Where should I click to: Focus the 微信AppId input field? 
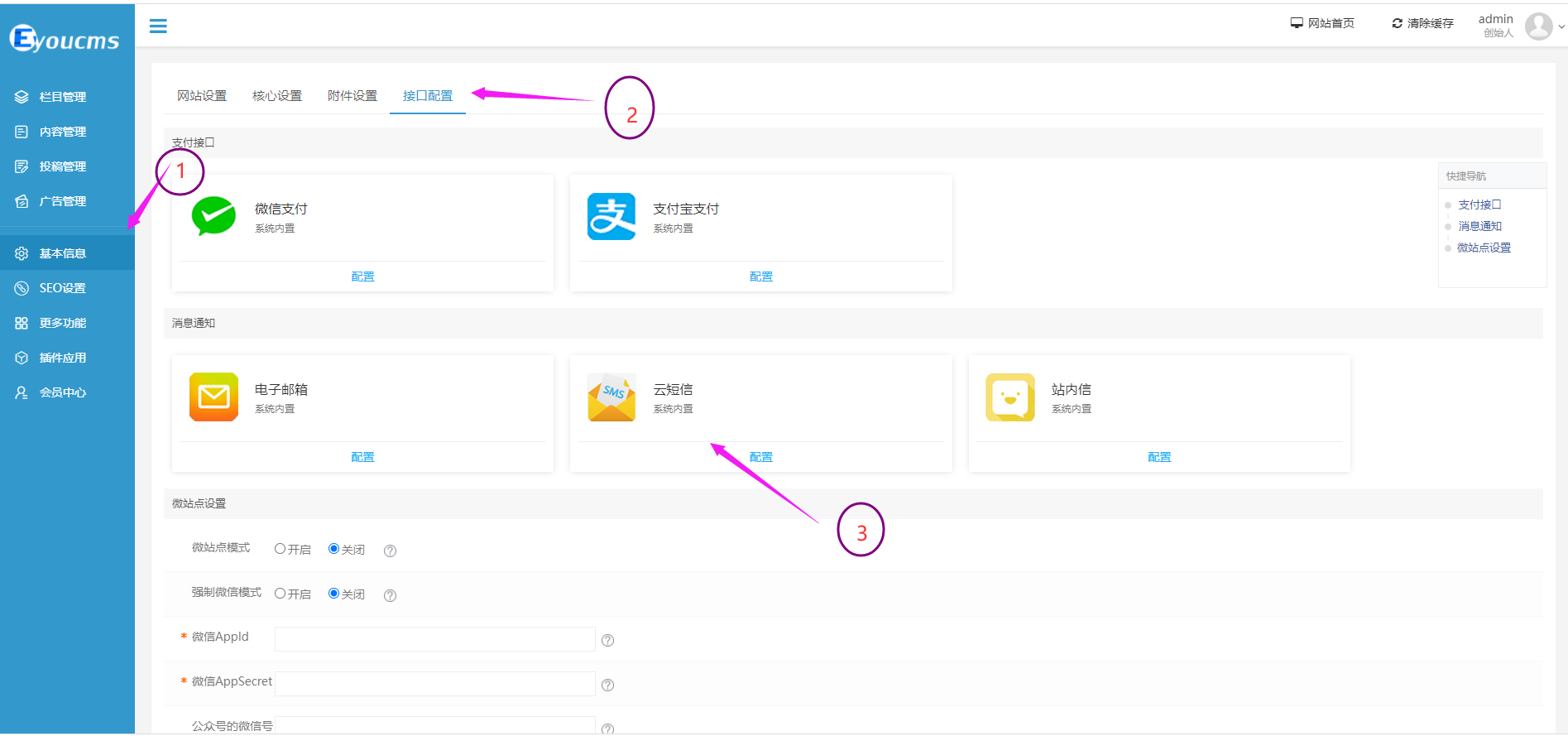tap(435, 639)
